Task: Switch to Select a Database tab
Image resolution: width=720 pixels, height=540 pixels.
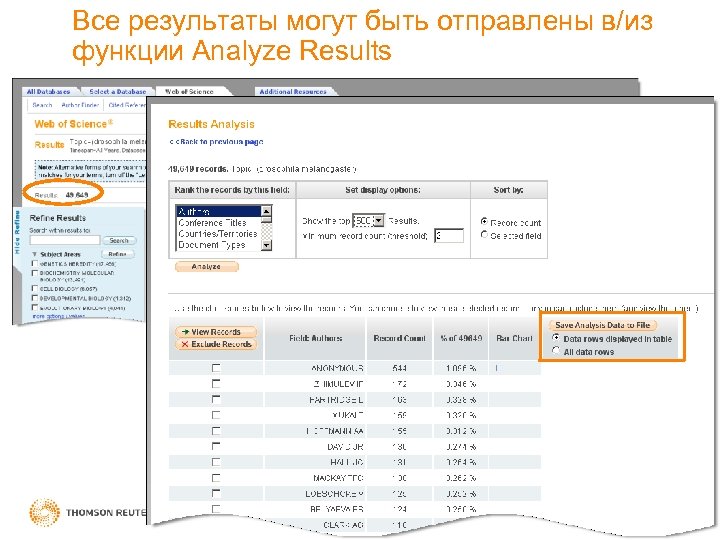Action: (118, 91)
